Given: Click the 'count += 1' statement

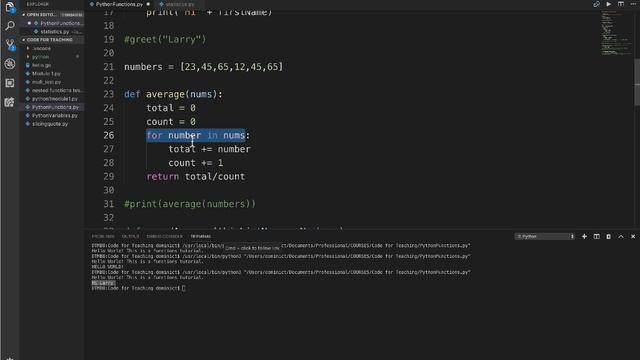Looking at the screenshot, I should pos(196,163).
